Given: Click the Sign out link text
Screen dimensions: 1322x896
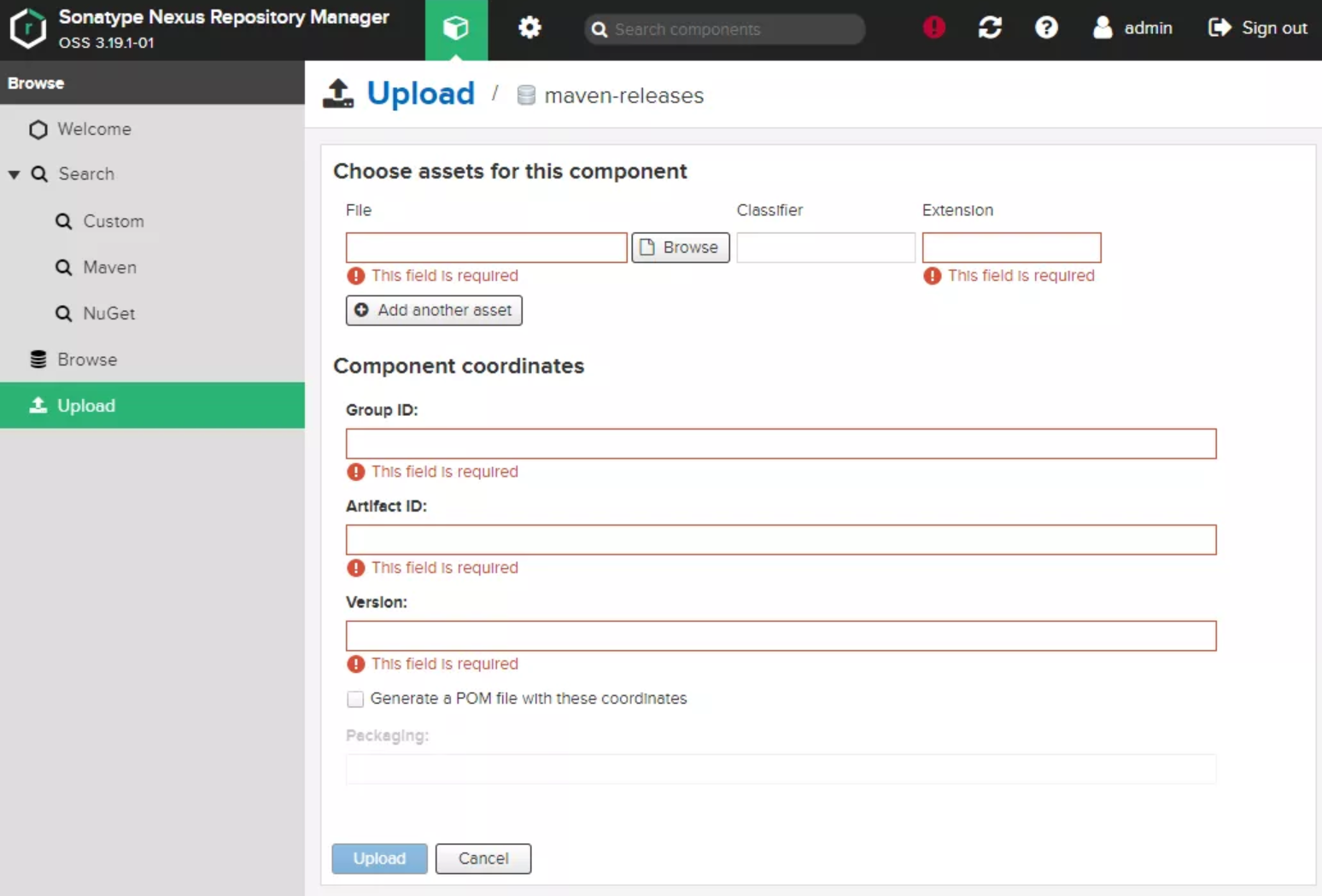Looking at the screenshot, I should click(x=1274, y=28).
